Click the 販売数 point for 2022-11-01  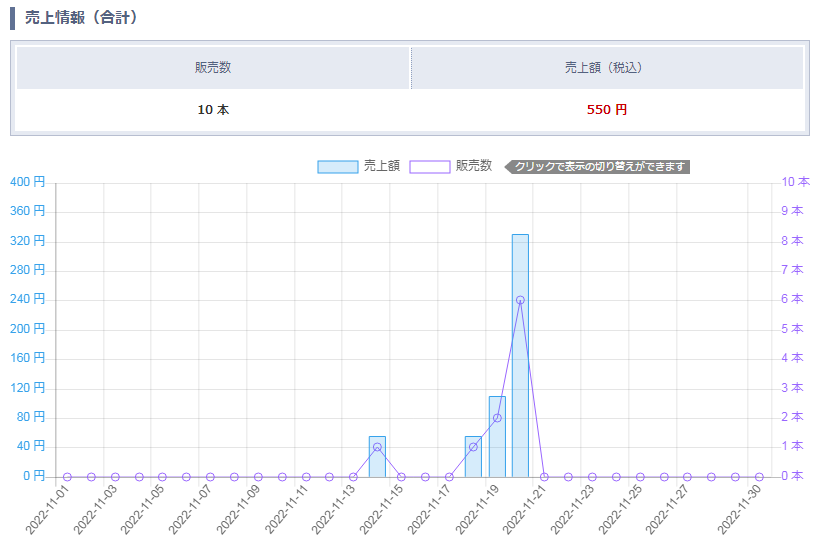[67, 477]
